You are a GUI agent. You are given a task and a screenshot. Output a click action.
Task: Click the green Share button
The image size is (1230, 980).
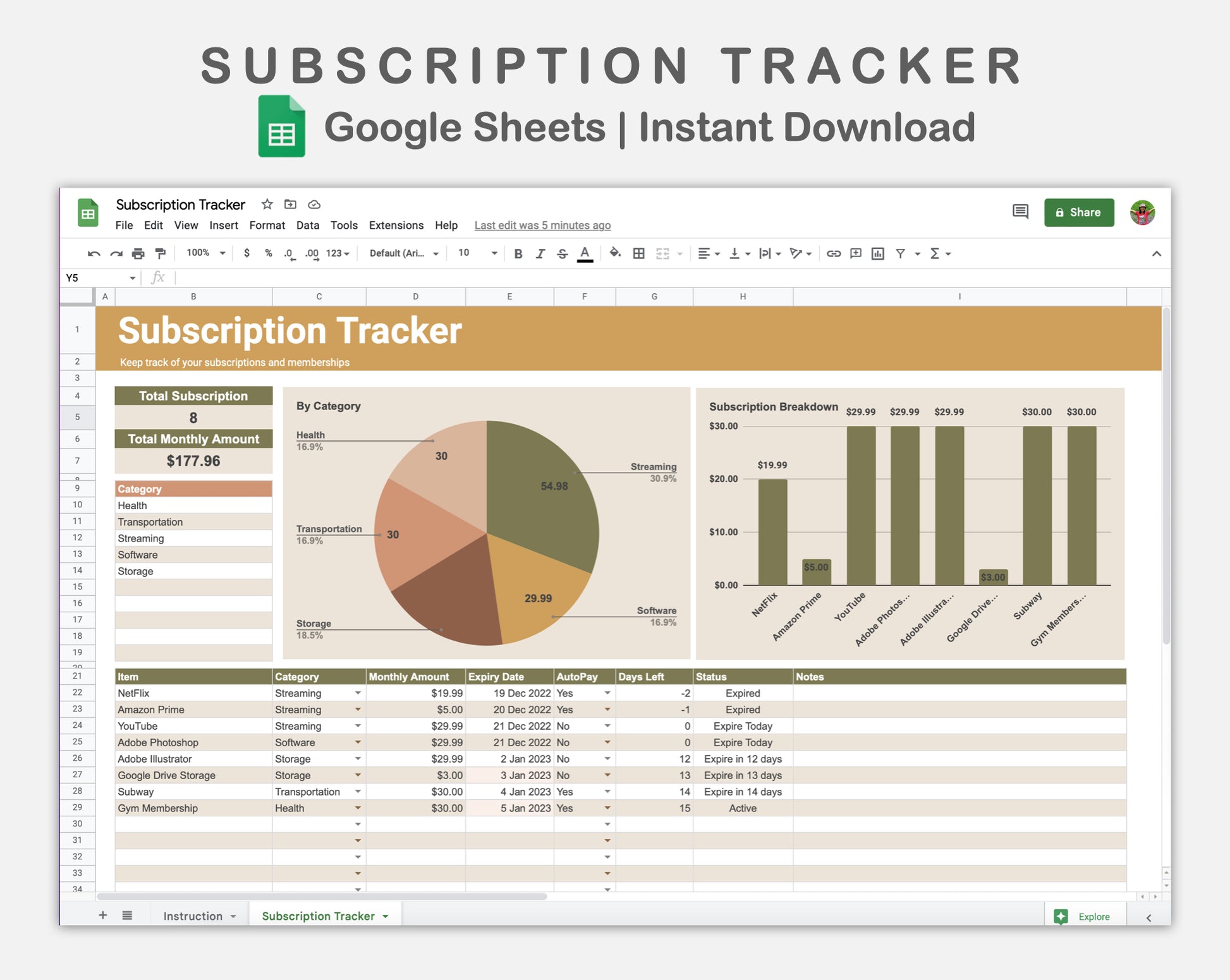[x=1078, y=212]
